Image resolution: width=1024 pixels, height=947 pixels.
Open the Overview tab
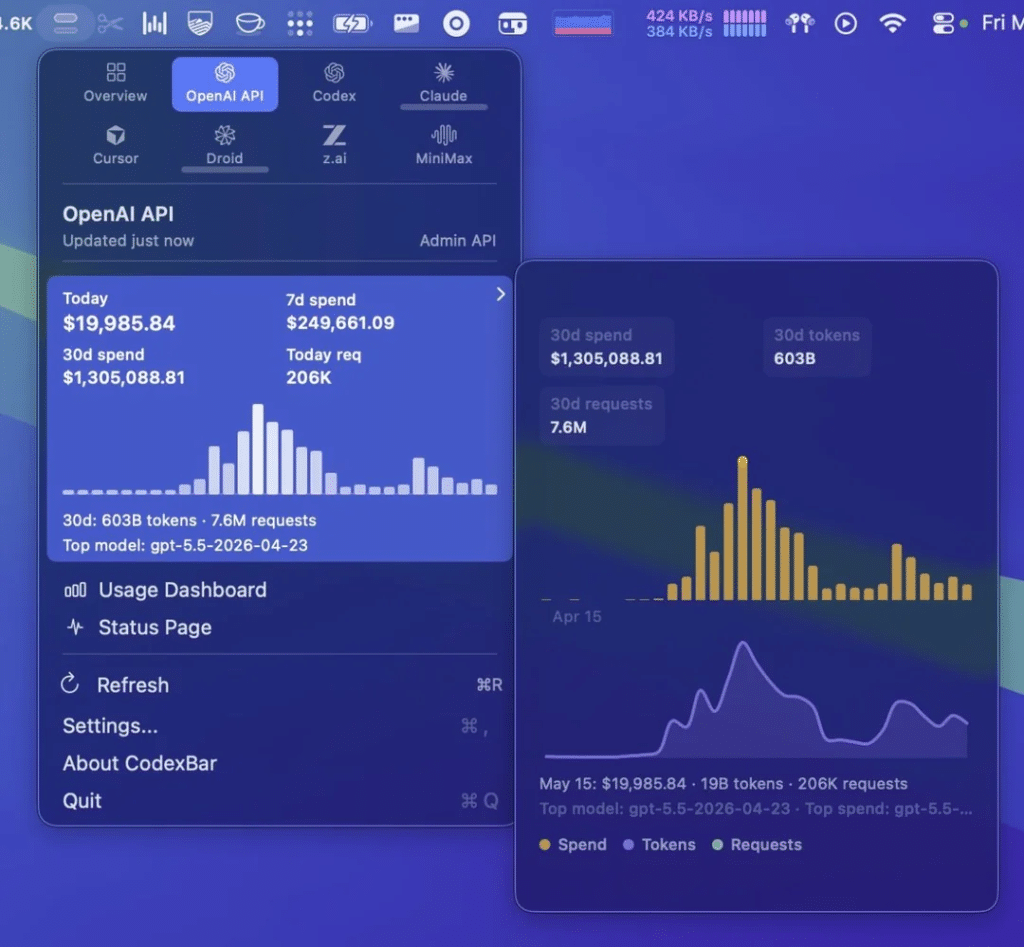pyautogui.click(x=116, y=84)
